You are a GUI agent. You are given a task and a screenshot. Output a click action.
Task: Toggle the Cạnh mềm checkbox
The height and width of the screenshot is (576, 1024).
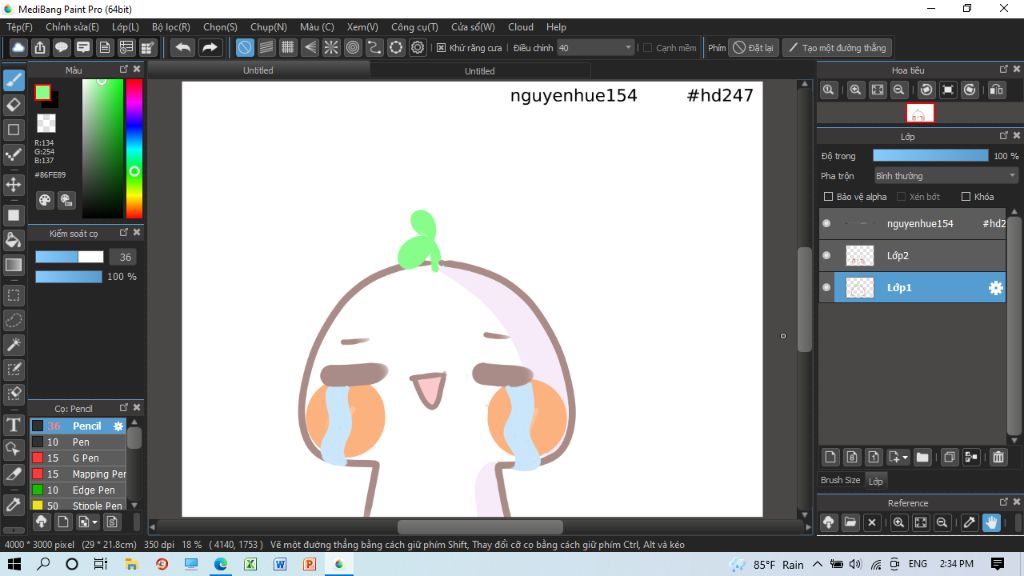point(647,48)
